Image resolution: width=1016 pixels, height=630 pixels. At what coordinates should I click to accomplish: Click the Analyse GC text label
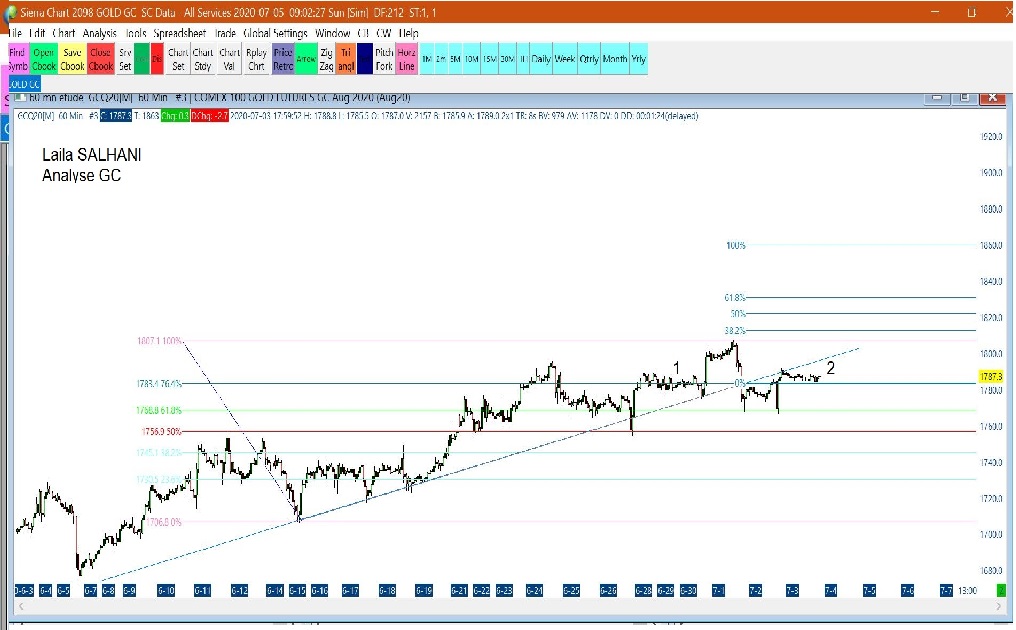(82, 176)
